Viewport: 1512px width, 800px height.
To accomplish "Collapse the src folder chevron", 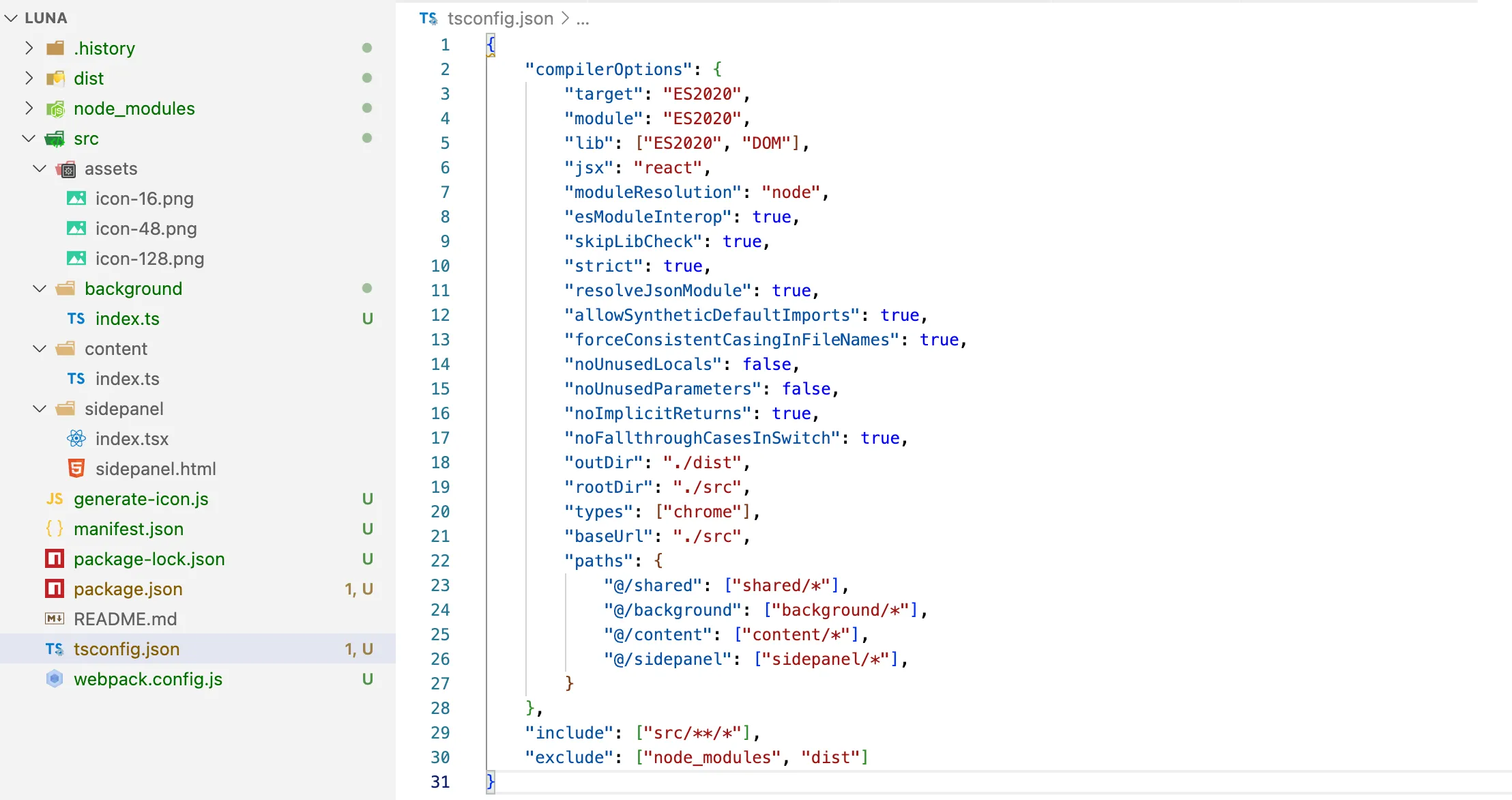I will click(29, 138).
